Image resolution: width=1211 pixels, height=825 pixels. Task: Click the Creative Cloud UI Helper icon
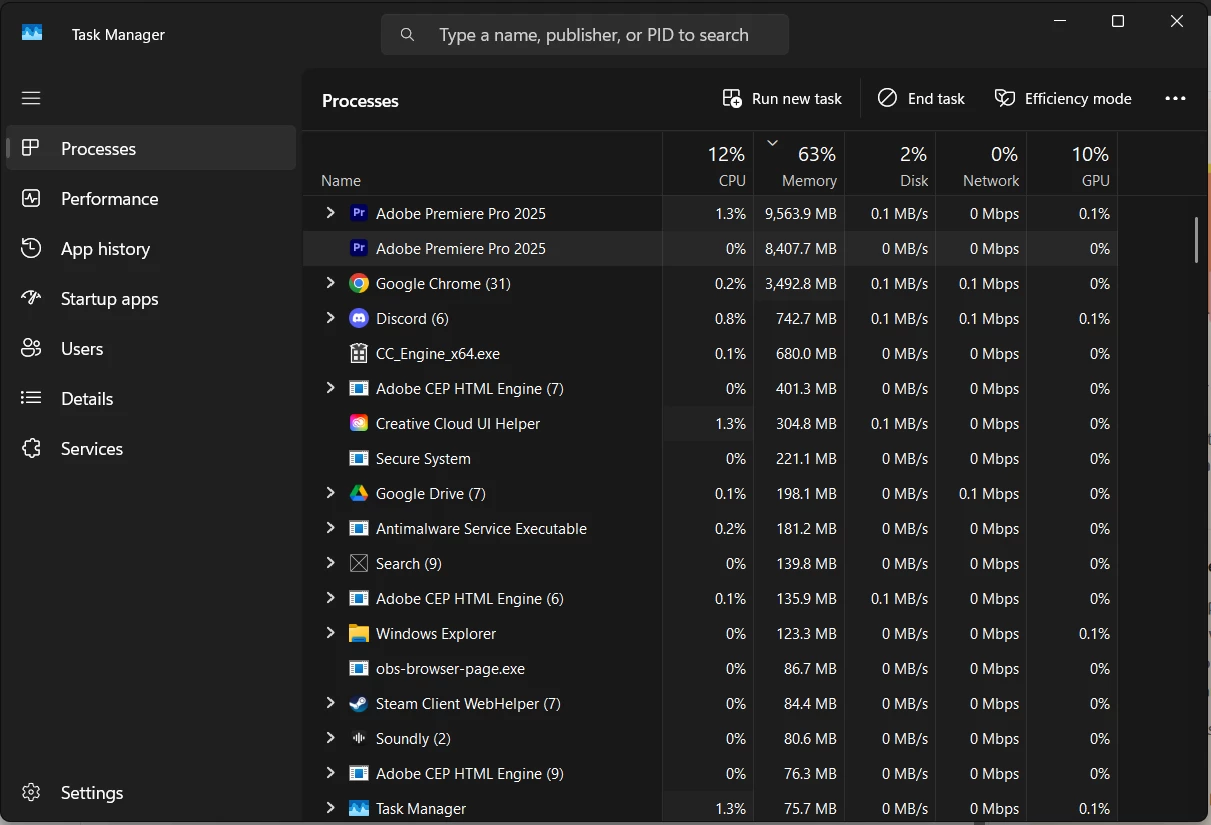359,423
